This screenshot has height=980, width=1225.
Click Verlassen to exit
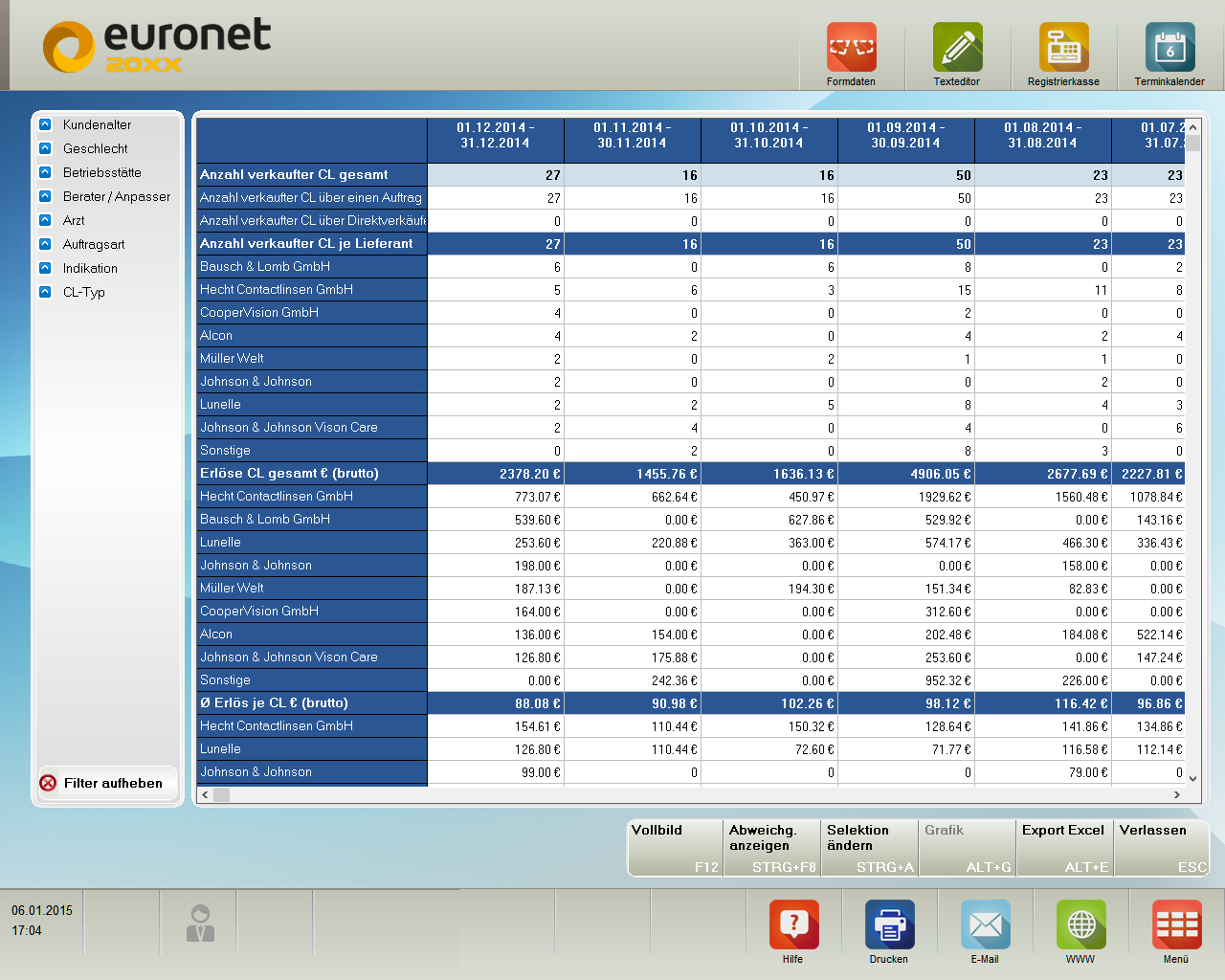click(1163, 848)
